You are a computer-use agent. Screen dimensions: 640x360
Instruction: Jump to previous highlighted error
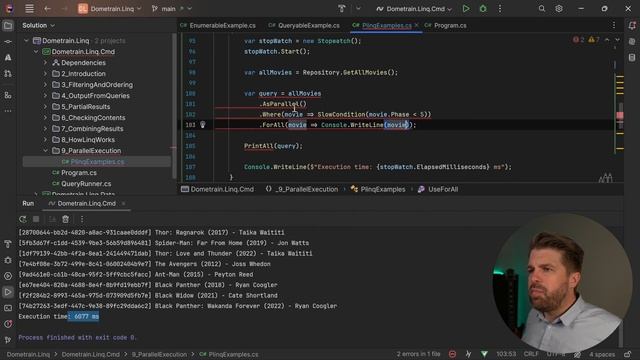(607, 40)
